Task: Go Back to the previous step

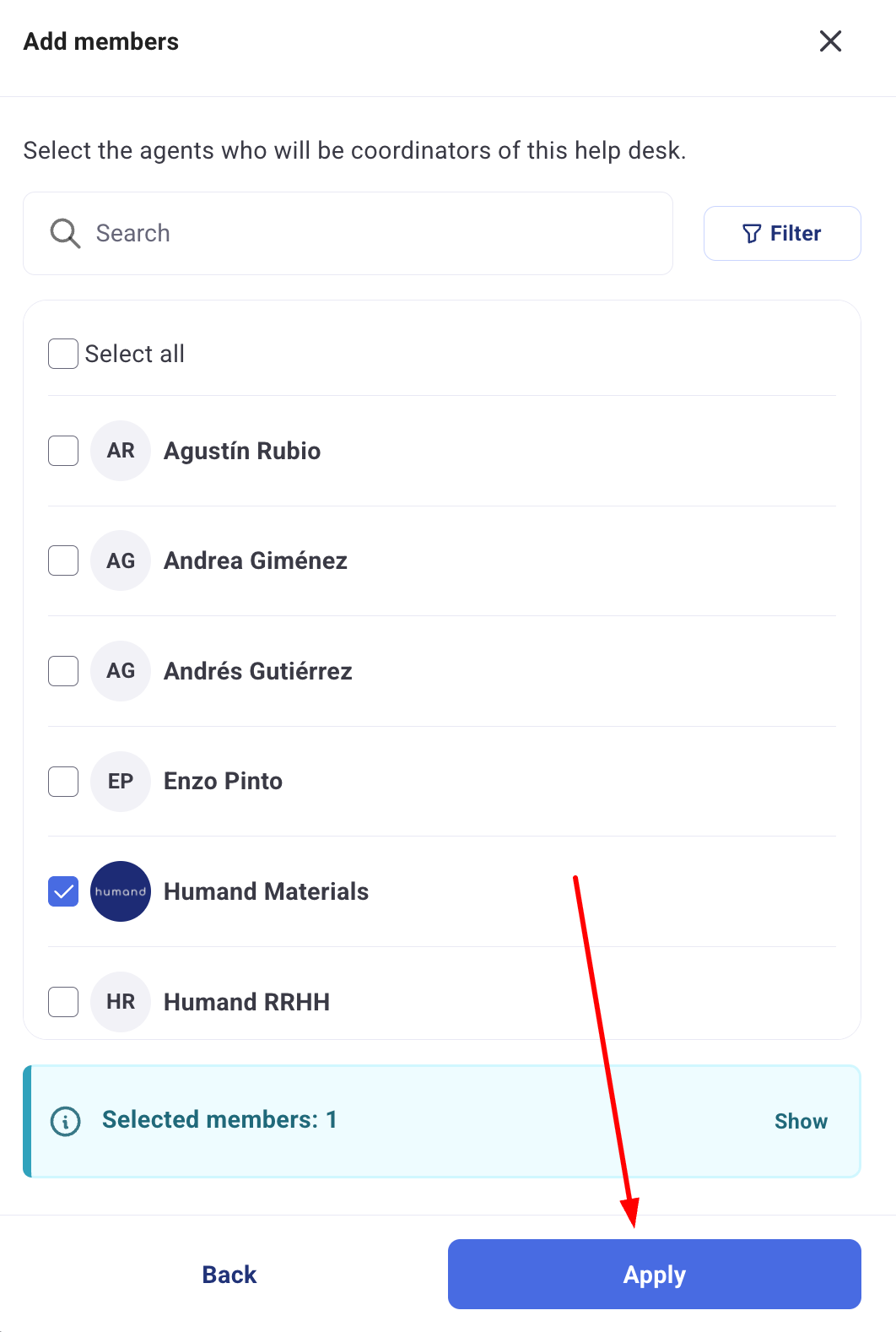Action: click(229, 1275)
